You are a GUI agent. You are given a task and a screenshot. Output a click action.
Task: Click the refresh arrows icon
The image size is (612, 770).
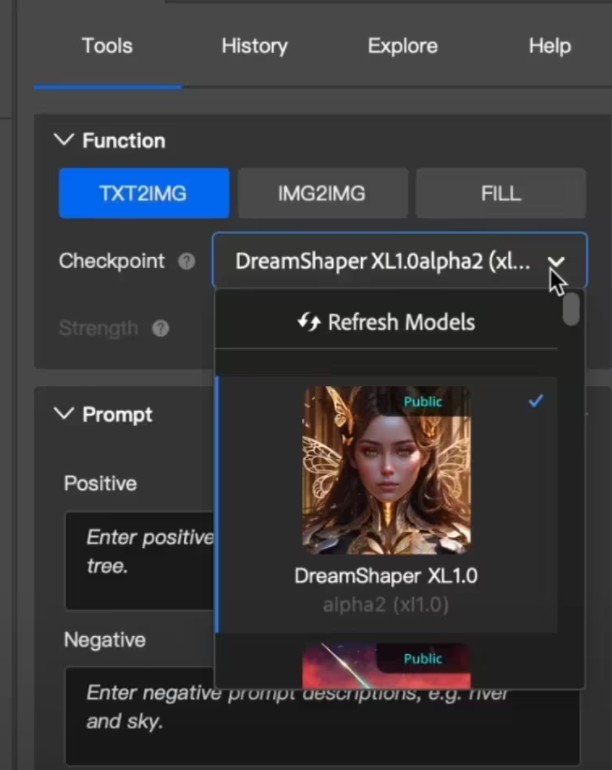[x=309, y=322]
